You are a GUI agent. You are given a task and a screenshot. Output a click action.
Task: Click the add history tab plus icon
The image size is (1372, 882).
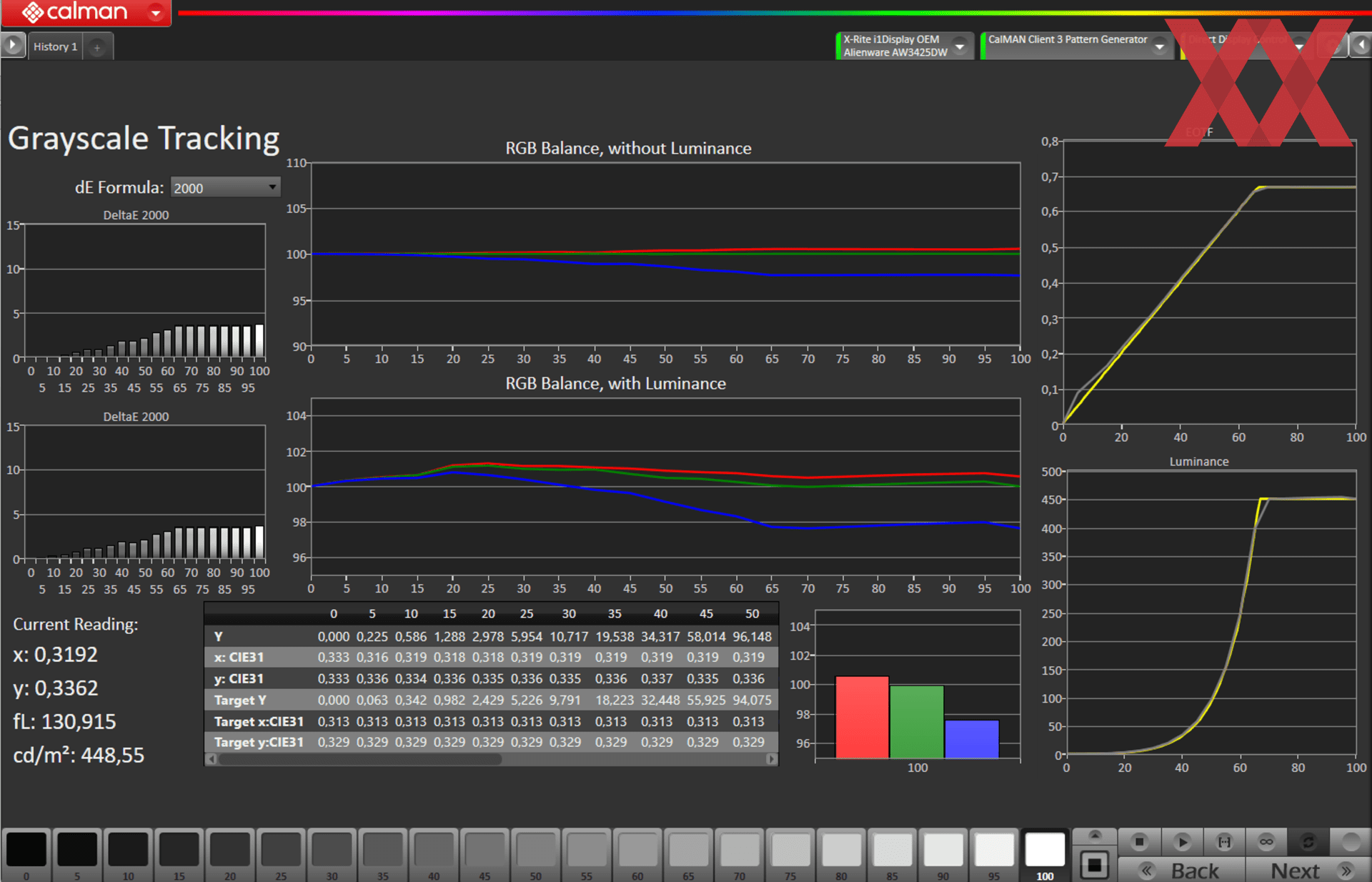(x=97, y=48)
